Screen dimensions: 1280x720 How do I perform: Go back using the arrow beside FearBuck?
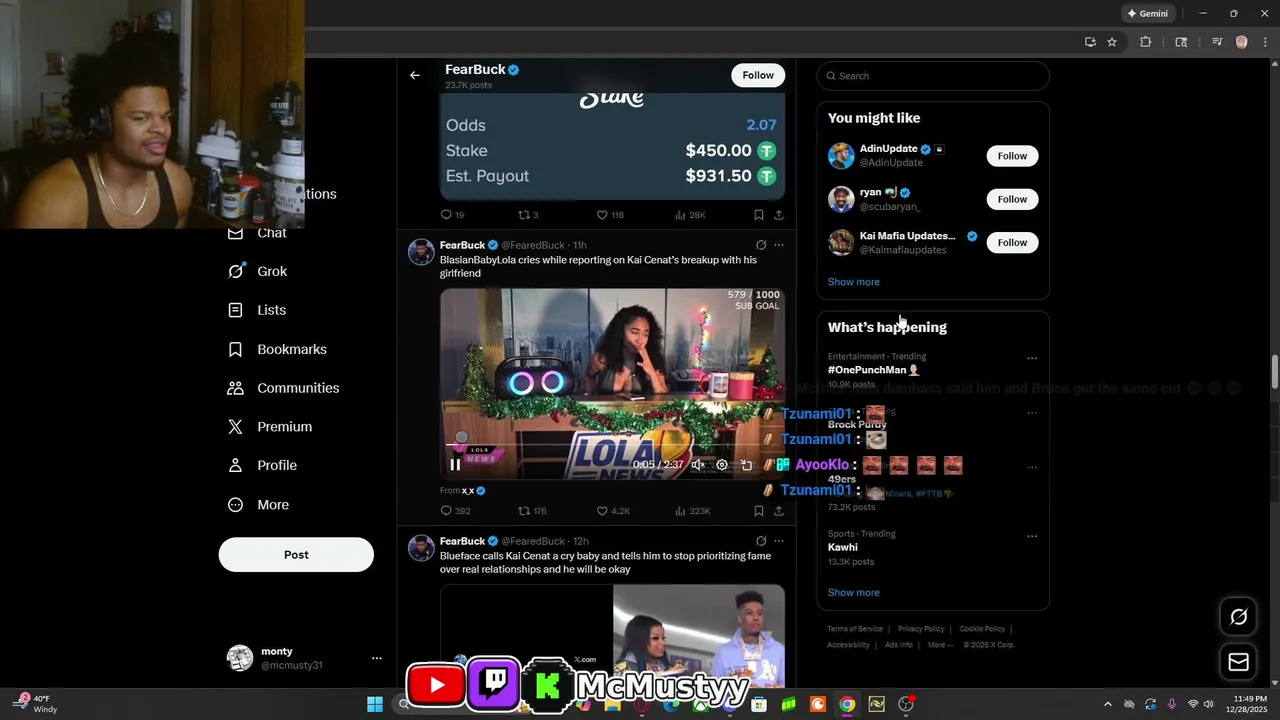pos(415,75)
